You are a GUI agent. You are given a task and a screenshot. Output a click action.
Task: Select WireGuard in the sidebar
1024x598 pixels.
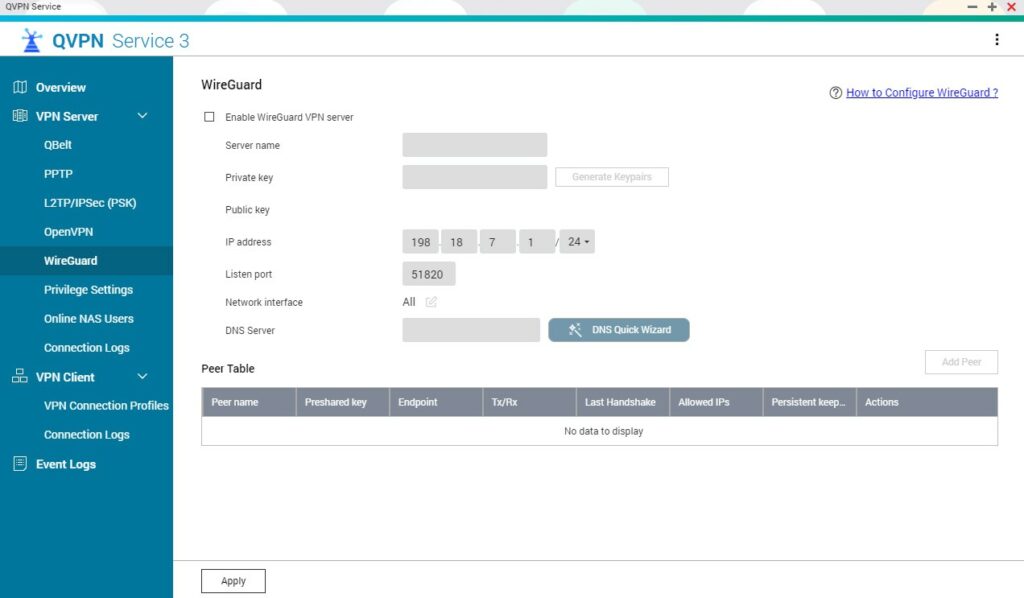pos(71,260)
